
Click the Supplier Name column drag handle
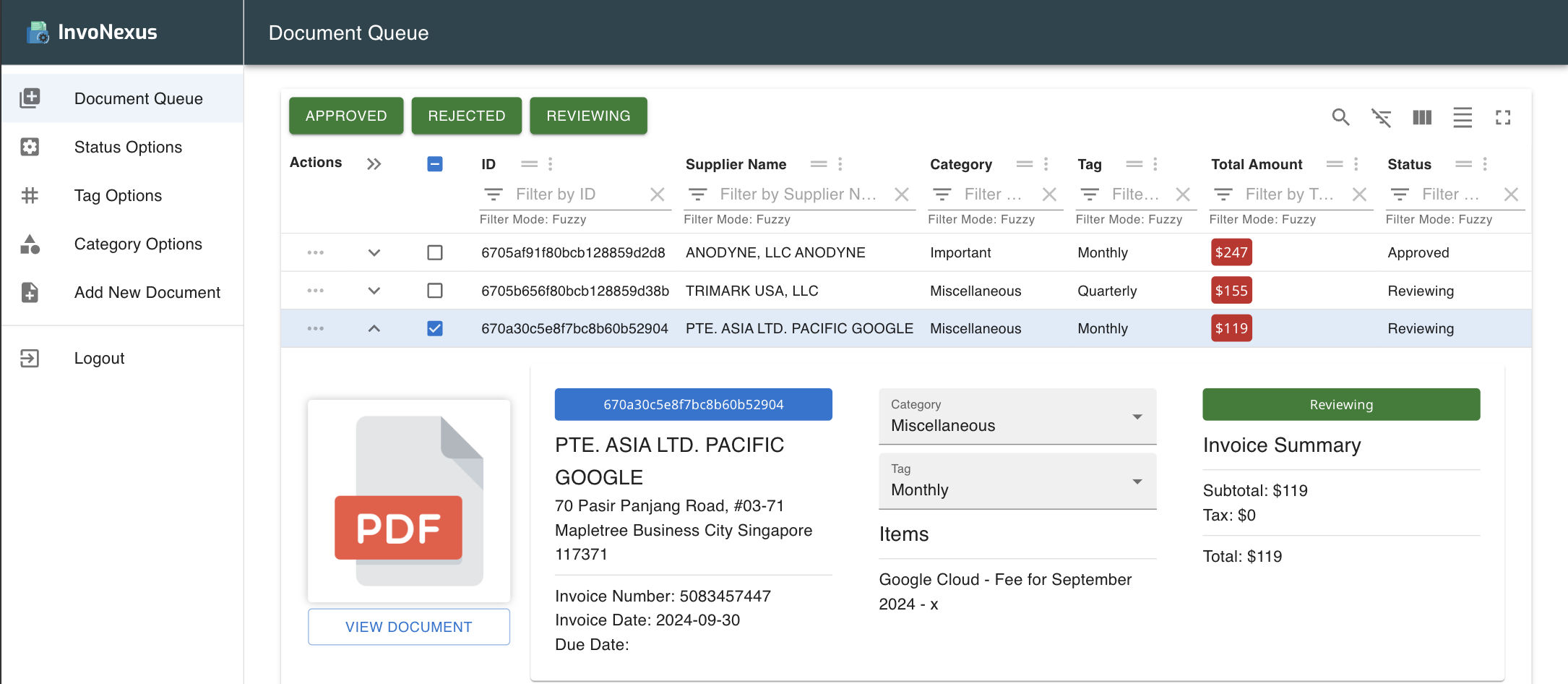tap(819, 164)
